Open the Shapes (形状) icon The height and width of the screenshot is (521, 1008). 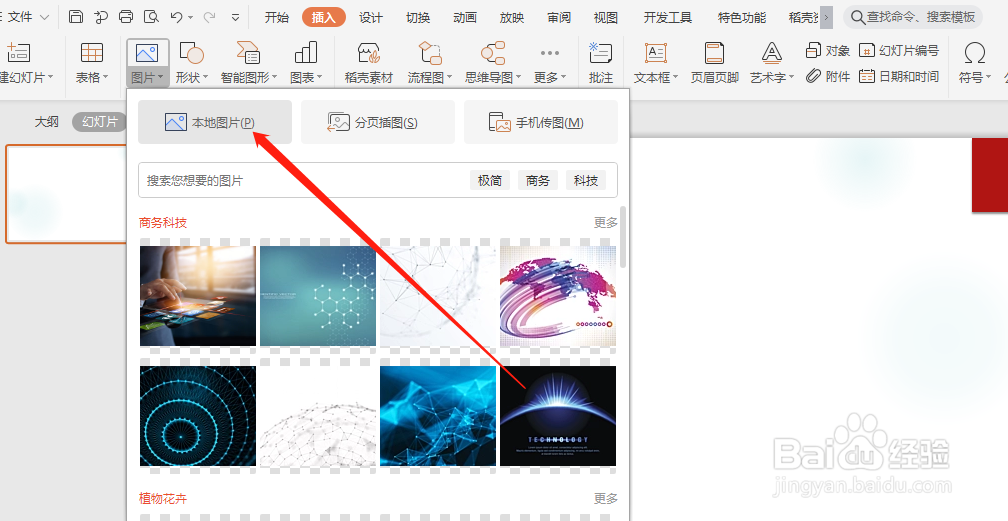tap(192, 53)
